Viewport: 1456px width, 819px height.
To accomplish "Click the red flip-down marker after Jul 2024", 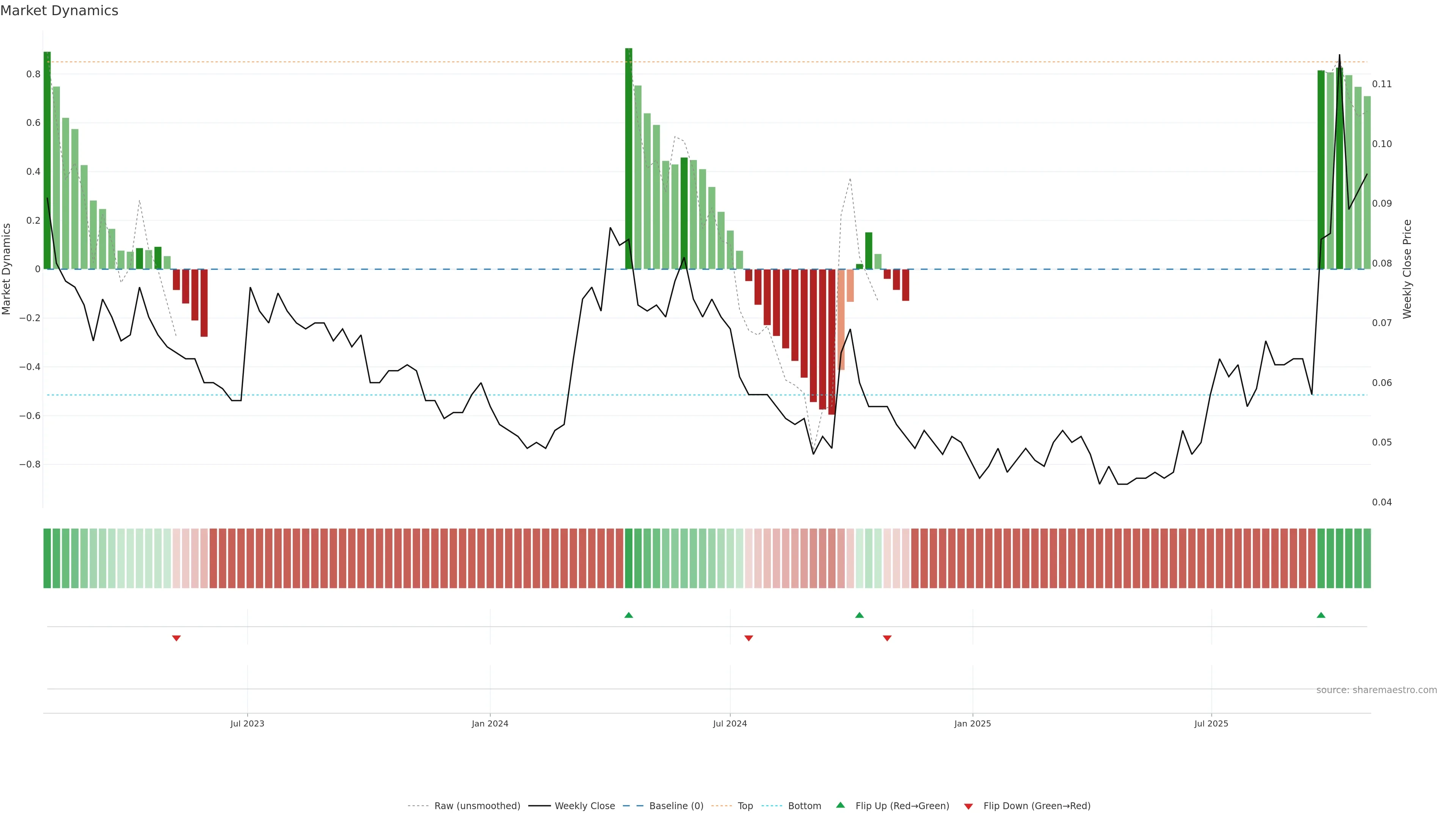I will (x=749, y=638).
